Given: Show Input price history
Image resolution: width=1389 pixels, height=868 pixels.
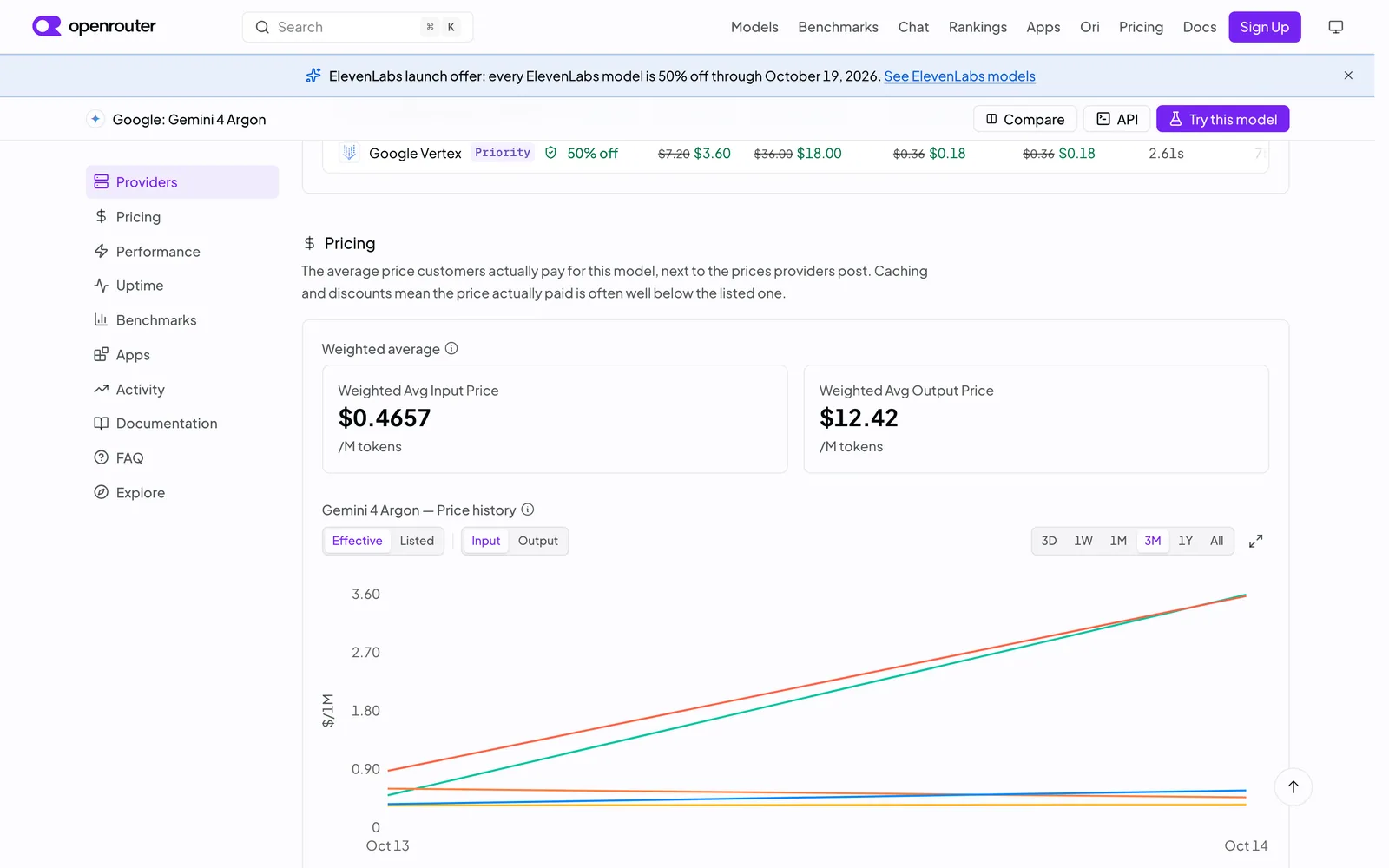Looking at the screenshot, I should pyautogui.click(x=486, y=541).
